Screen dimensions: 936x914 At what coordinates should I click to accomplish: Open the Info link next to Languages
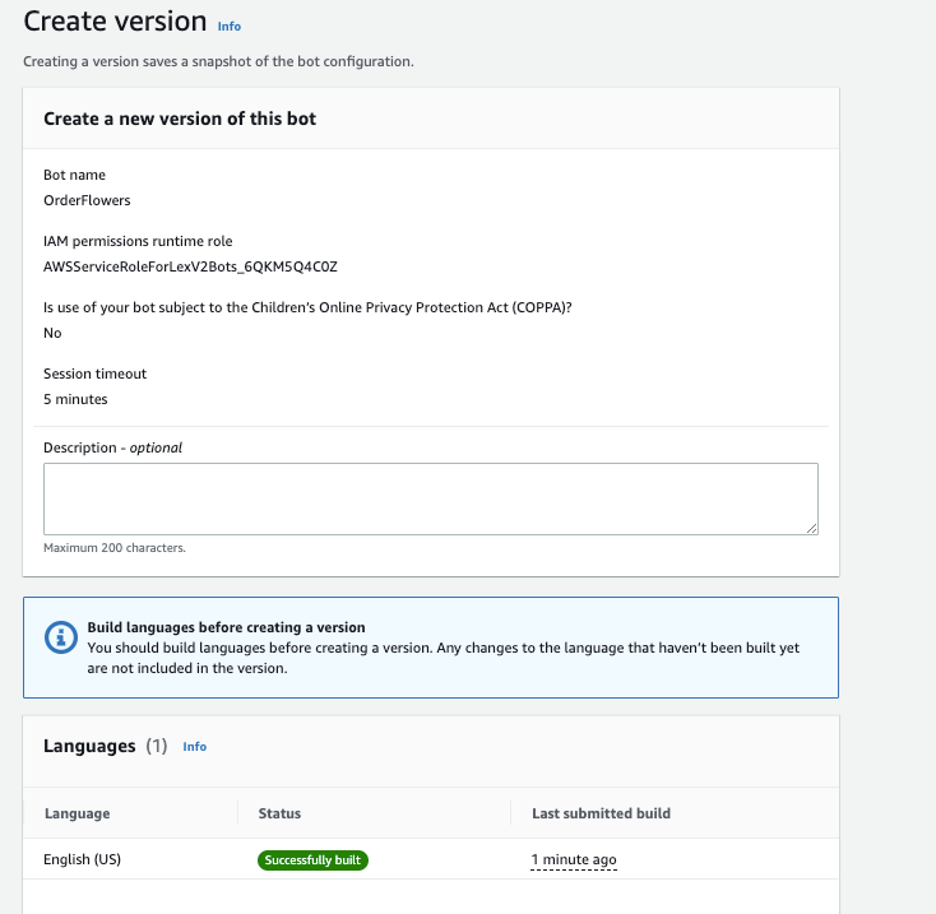coord(195,746)
